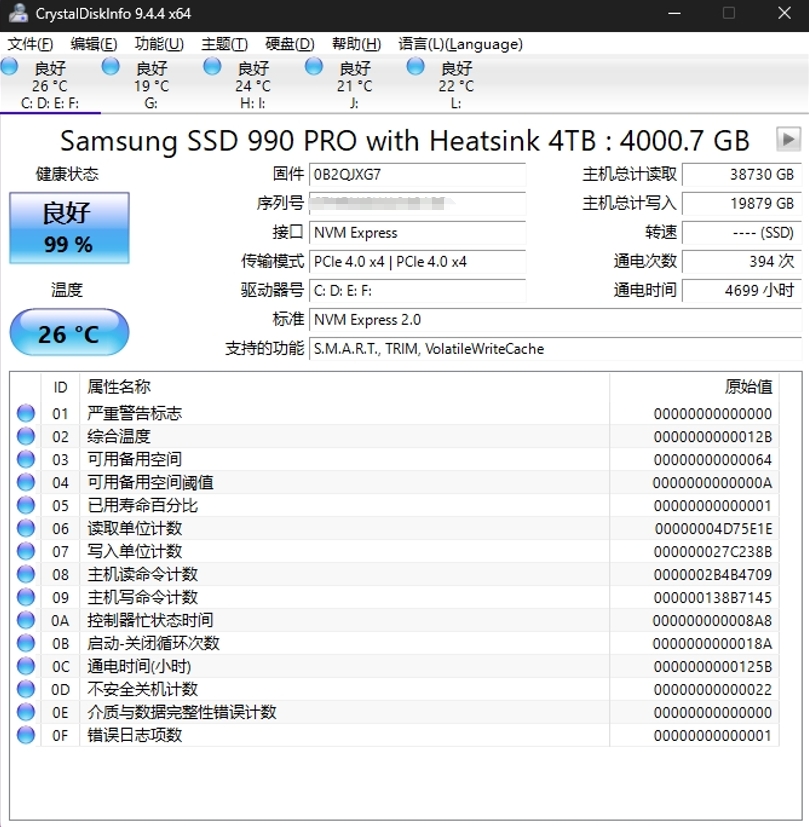Select the 严重警告标志 attribute name
809x827 pixels.
pos(134,414)
